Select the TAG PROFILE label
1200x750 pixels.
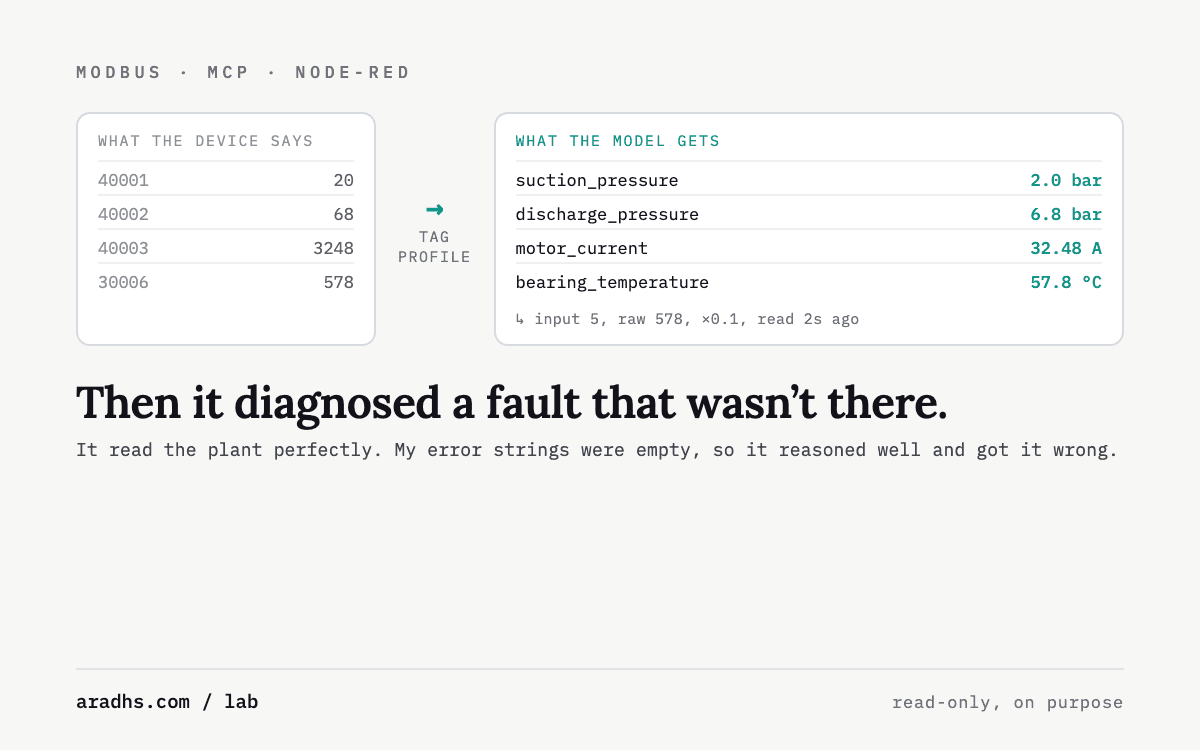tap(434, 247)
